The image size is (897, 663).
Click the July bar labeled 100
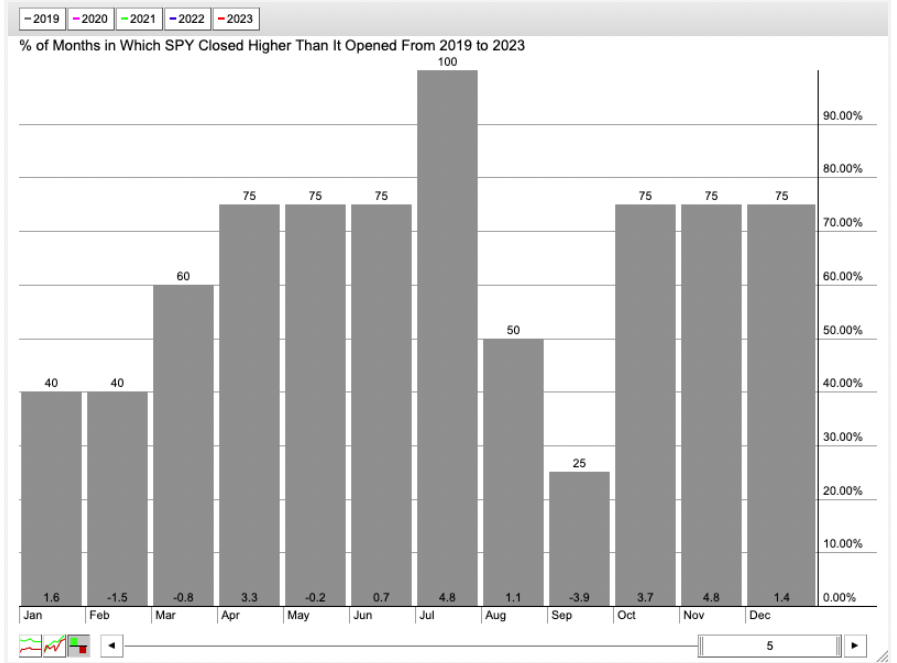pos(447,338)
